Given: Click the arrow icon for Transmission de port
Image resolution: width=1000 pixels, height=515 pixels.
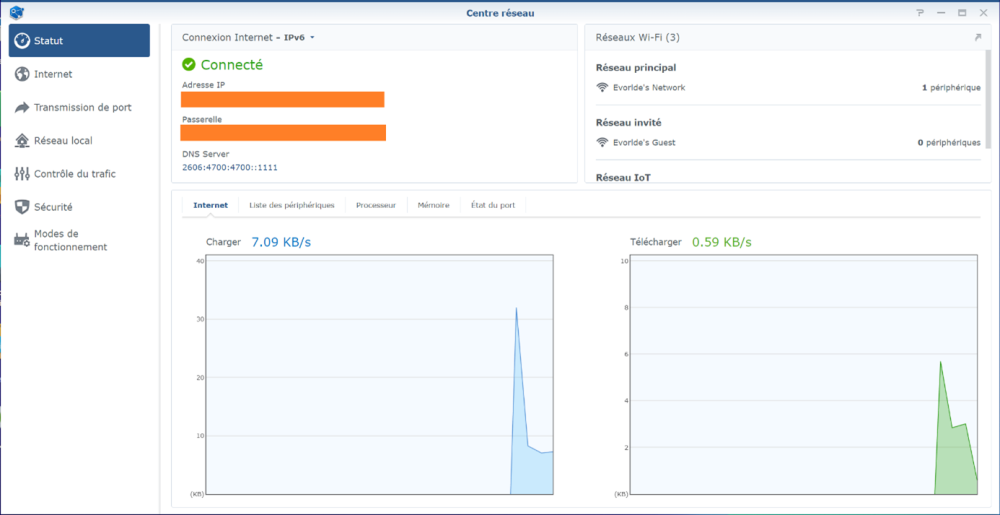Looking at the screenshot, I should [22, 107].
